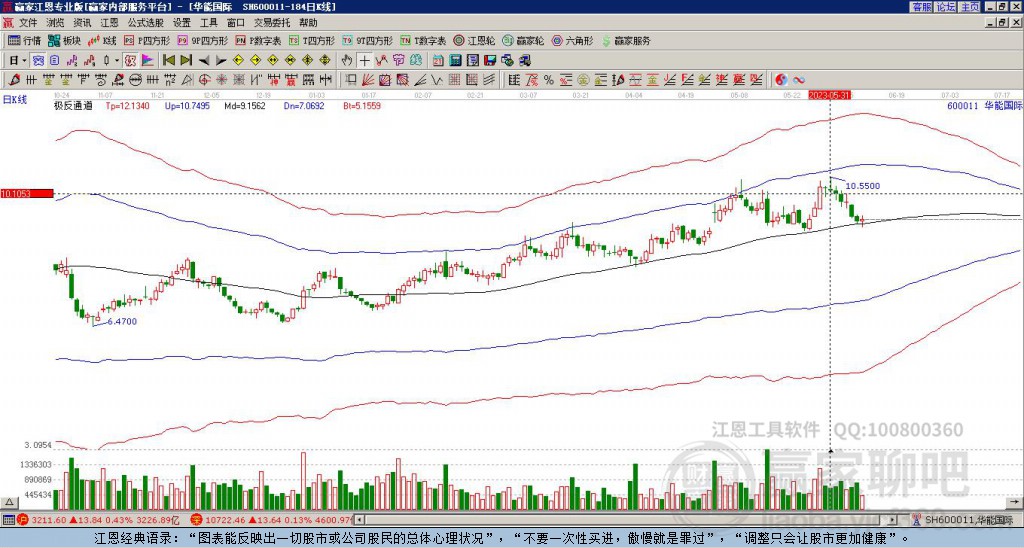Click the horizontal scrollbar right arrow
Image resolution: width=1024 pixels, height=548 pixels.
click(x=893, y=520)
